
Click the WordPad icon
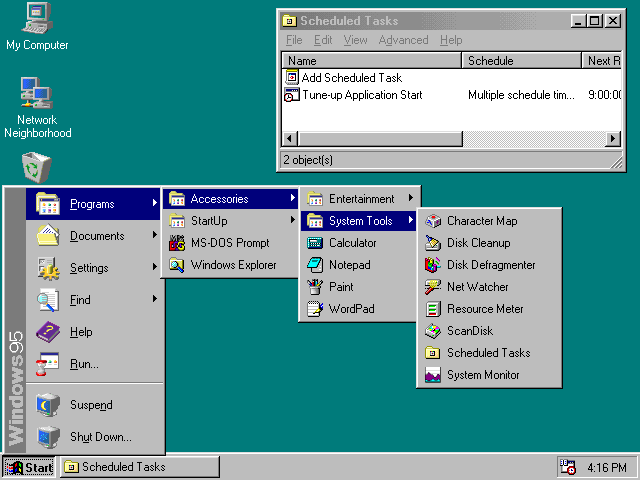315,309
